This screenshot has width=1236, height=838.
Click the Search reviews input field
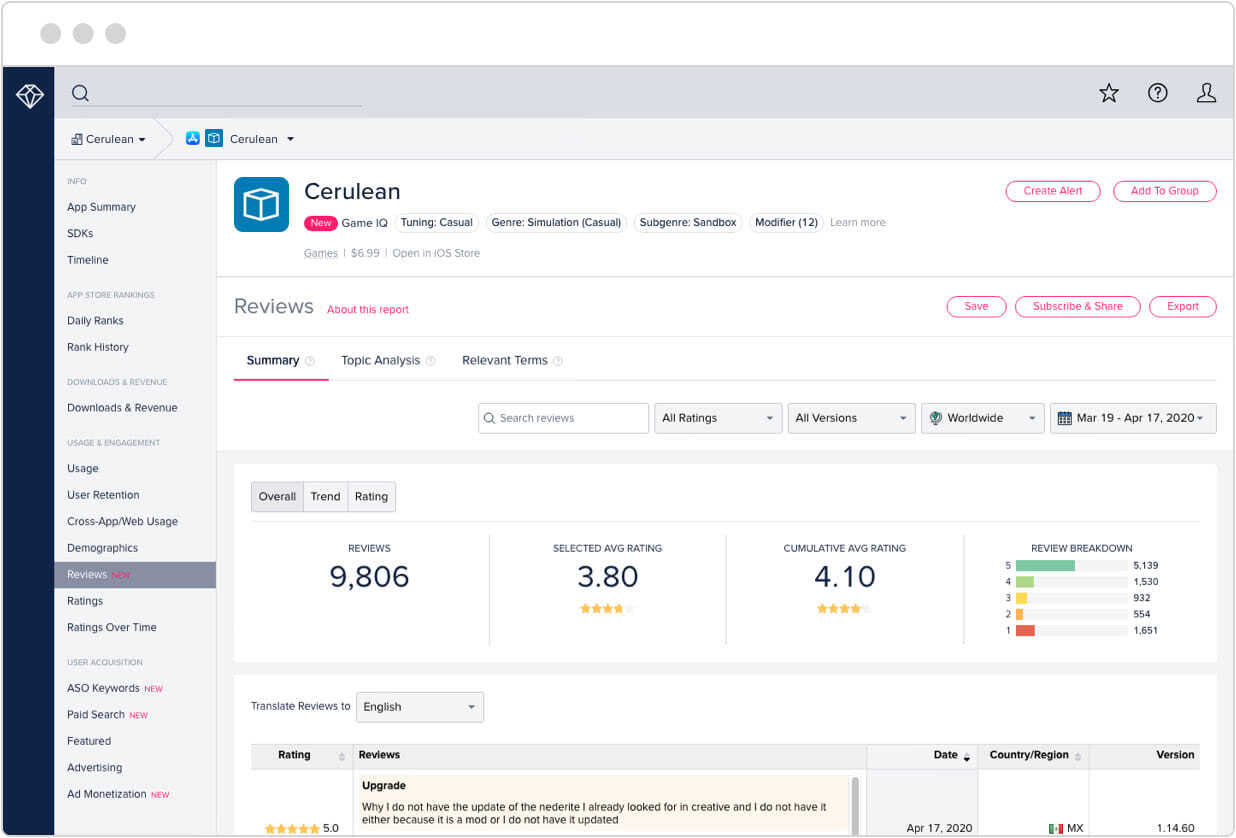[564, 418]
